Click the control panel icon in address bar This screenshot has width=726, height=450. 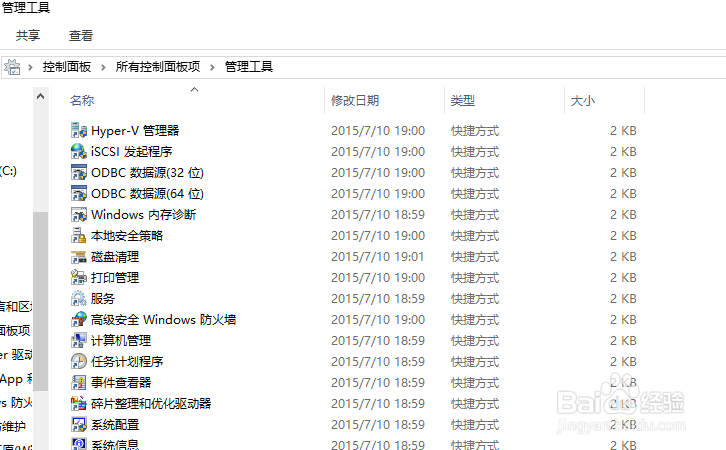[x=12, y=67]
